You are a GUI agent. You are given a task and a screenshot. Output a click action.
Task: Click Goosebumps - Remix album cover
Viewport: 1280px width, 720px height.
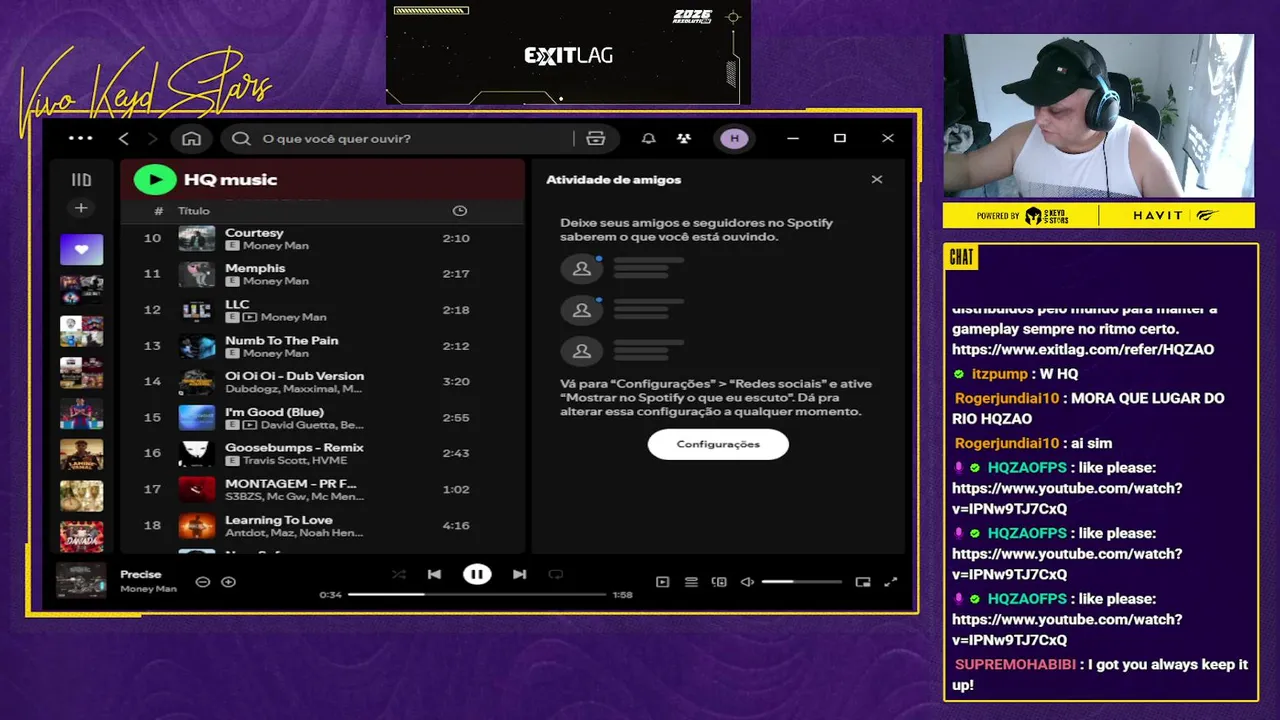coord(197,453)
